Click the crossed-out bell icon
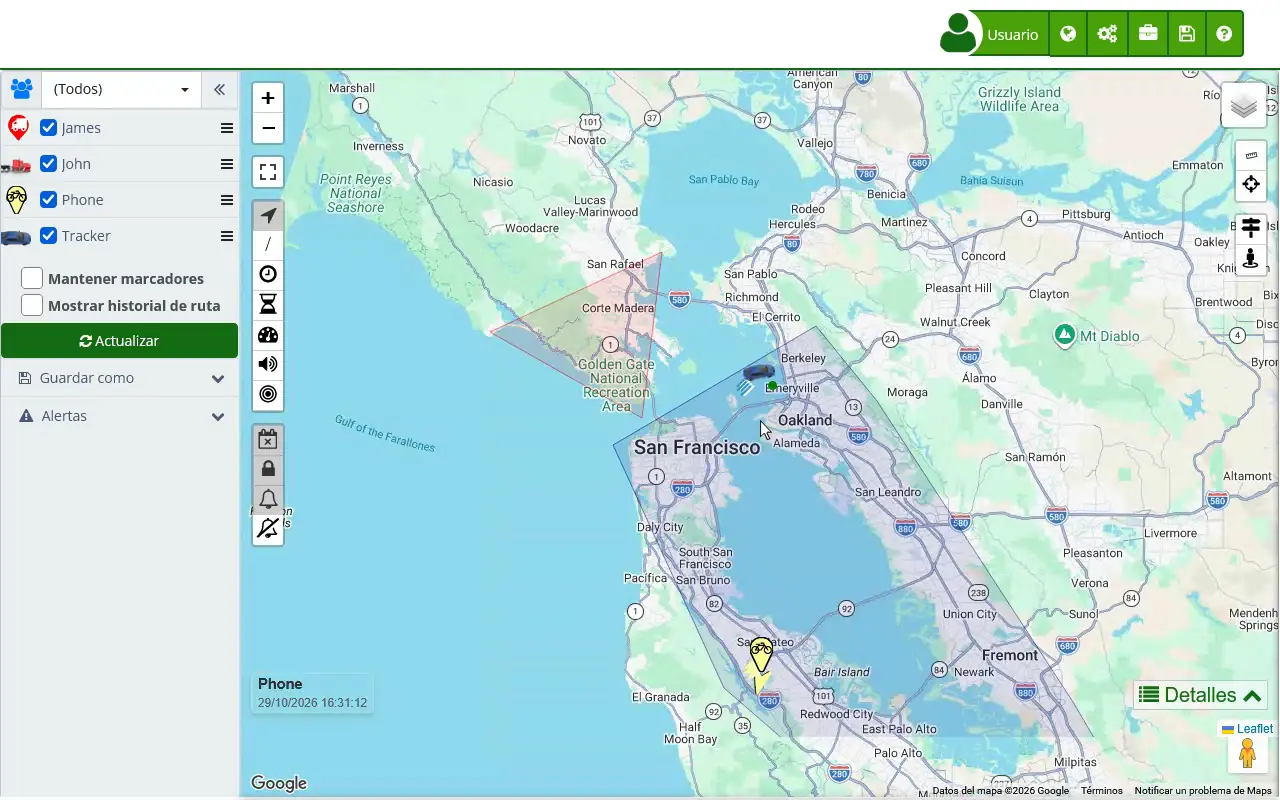Viewport: 1280px width, 800px height. click(x=268, y=529)
